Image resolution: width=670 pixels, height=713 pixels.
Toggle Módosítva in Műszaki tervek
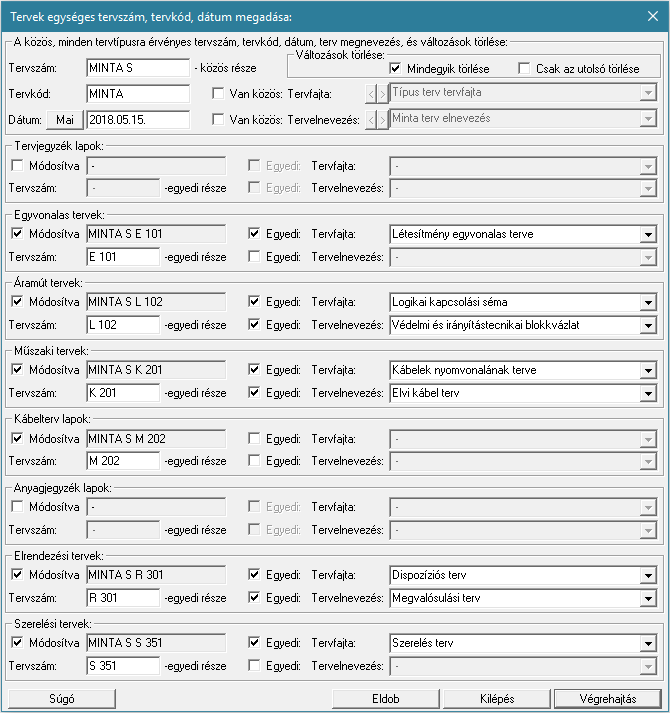tap(17, 370)
